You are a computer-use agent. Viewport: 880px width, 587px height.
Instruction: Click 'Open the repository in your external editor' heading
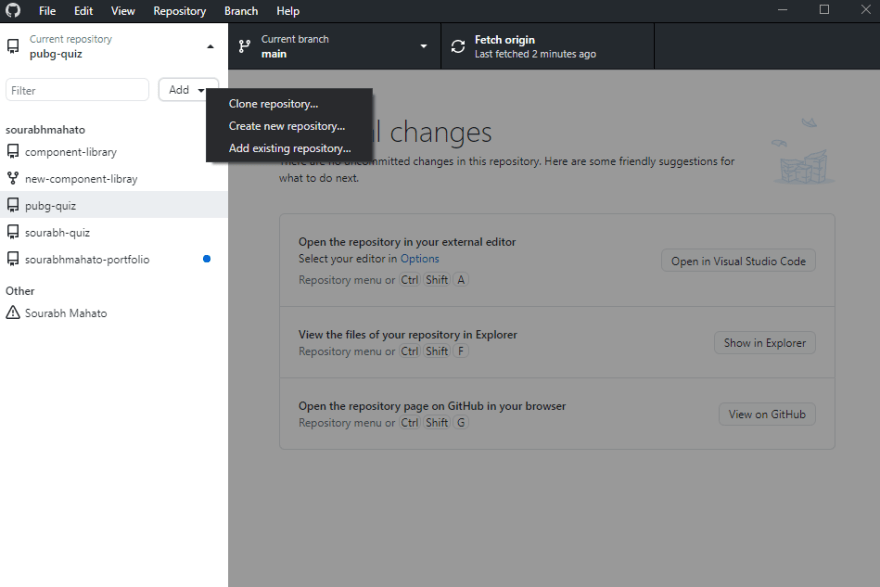(x=407, y=242)
